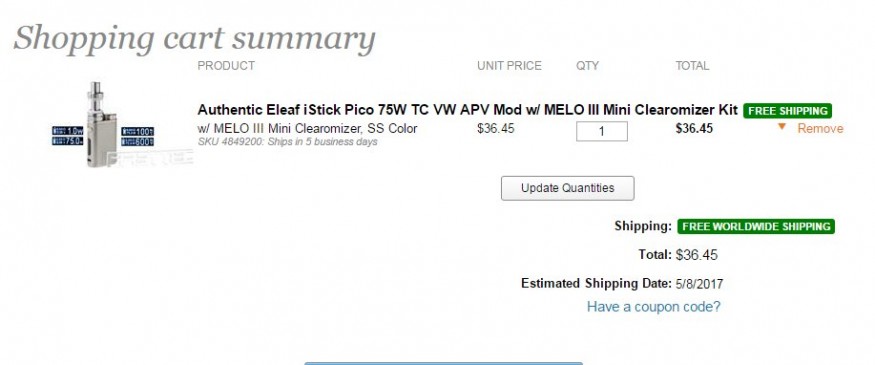Click the bold line total $36.45 in the product row
The height and width of the screenshot is (365, 875).
point(694,128)
